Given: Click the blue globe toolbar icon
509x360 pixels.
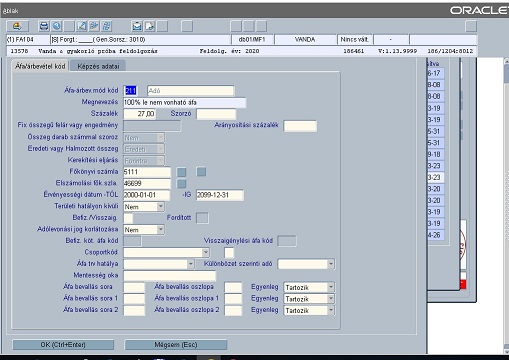Looking at the screenshot, I should (x=57, y=26).
